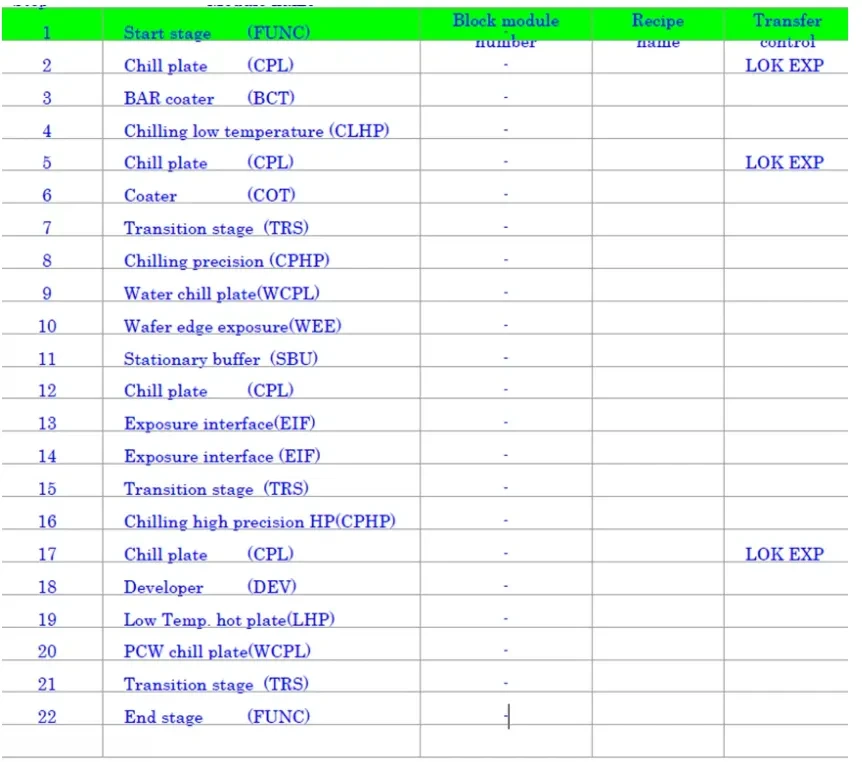Select Transition stage (TRS) in step 21

pos(216,684)
